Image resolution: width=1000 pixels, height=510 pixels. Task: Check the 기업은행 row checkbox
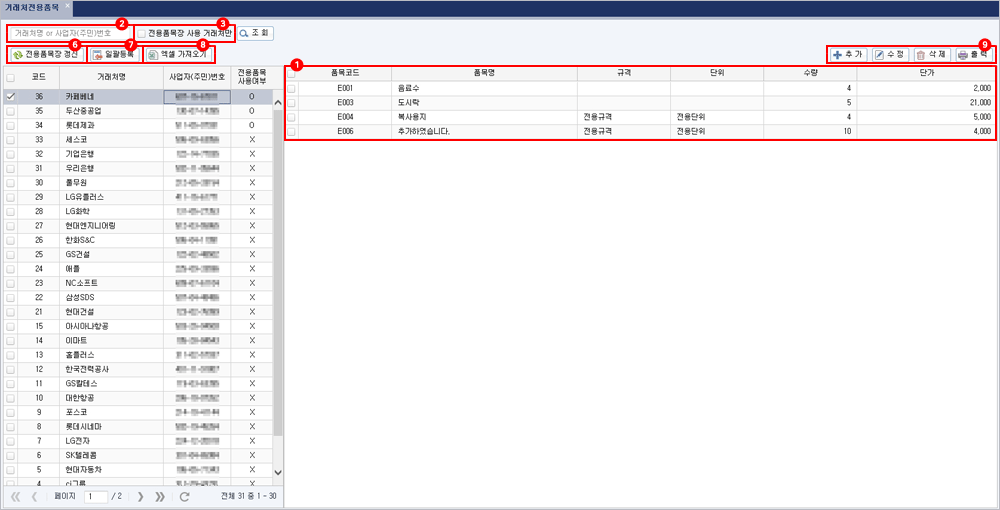(x=10, y=154)
